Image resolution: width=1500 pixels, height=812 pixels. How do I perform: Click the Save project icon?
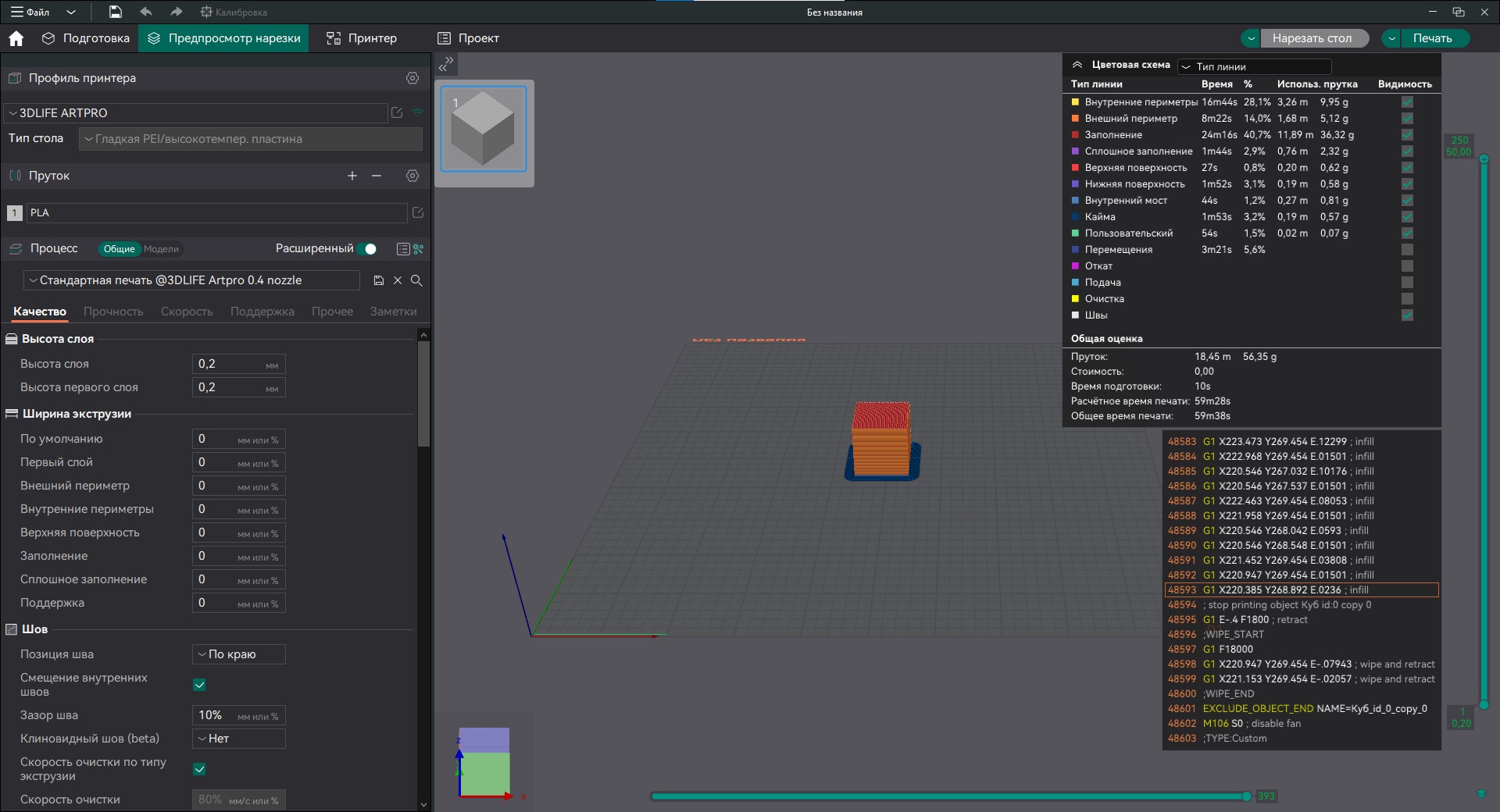tap(115, 12)
